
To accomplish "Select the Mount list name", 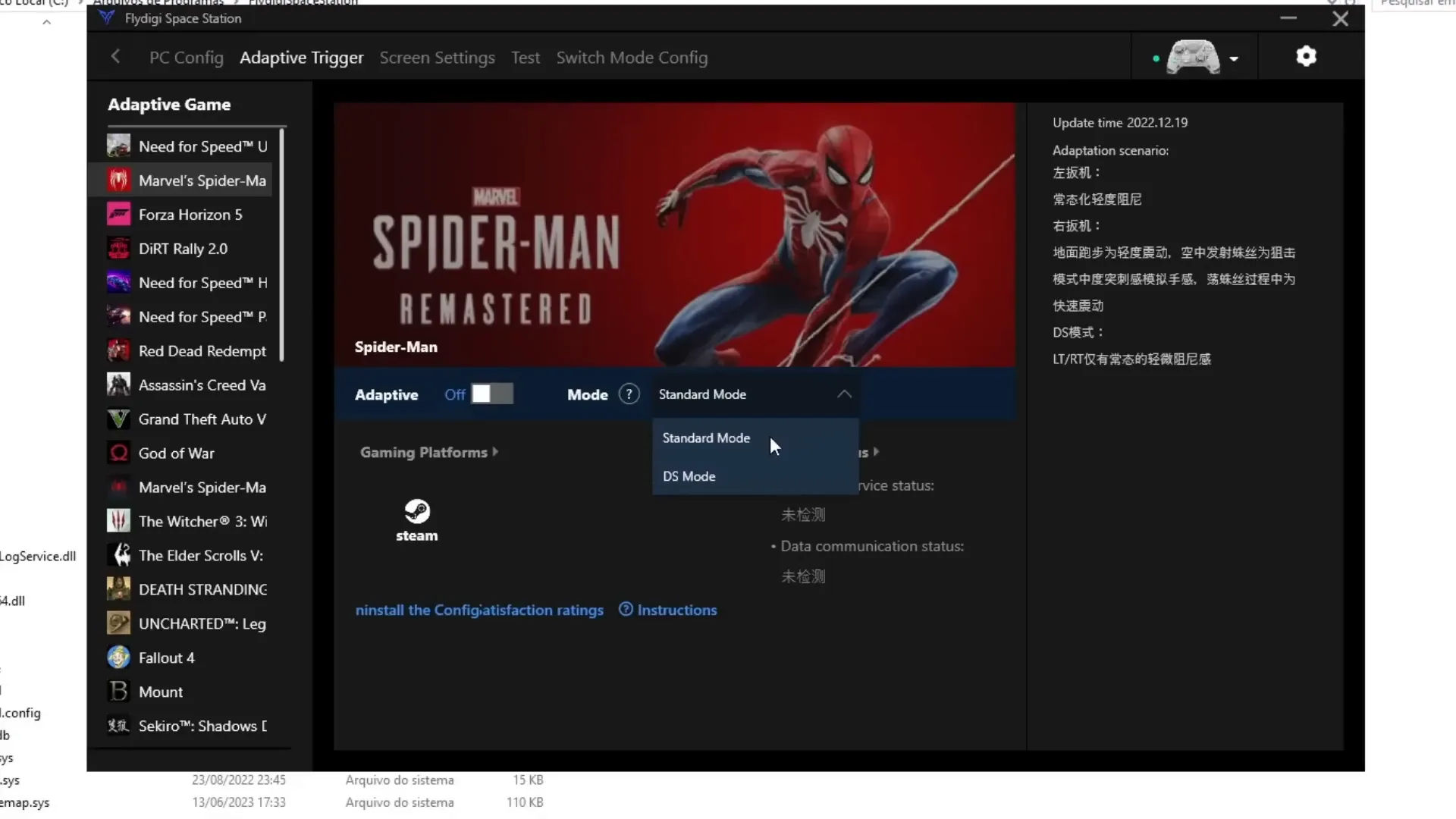I will click(161, 692).
